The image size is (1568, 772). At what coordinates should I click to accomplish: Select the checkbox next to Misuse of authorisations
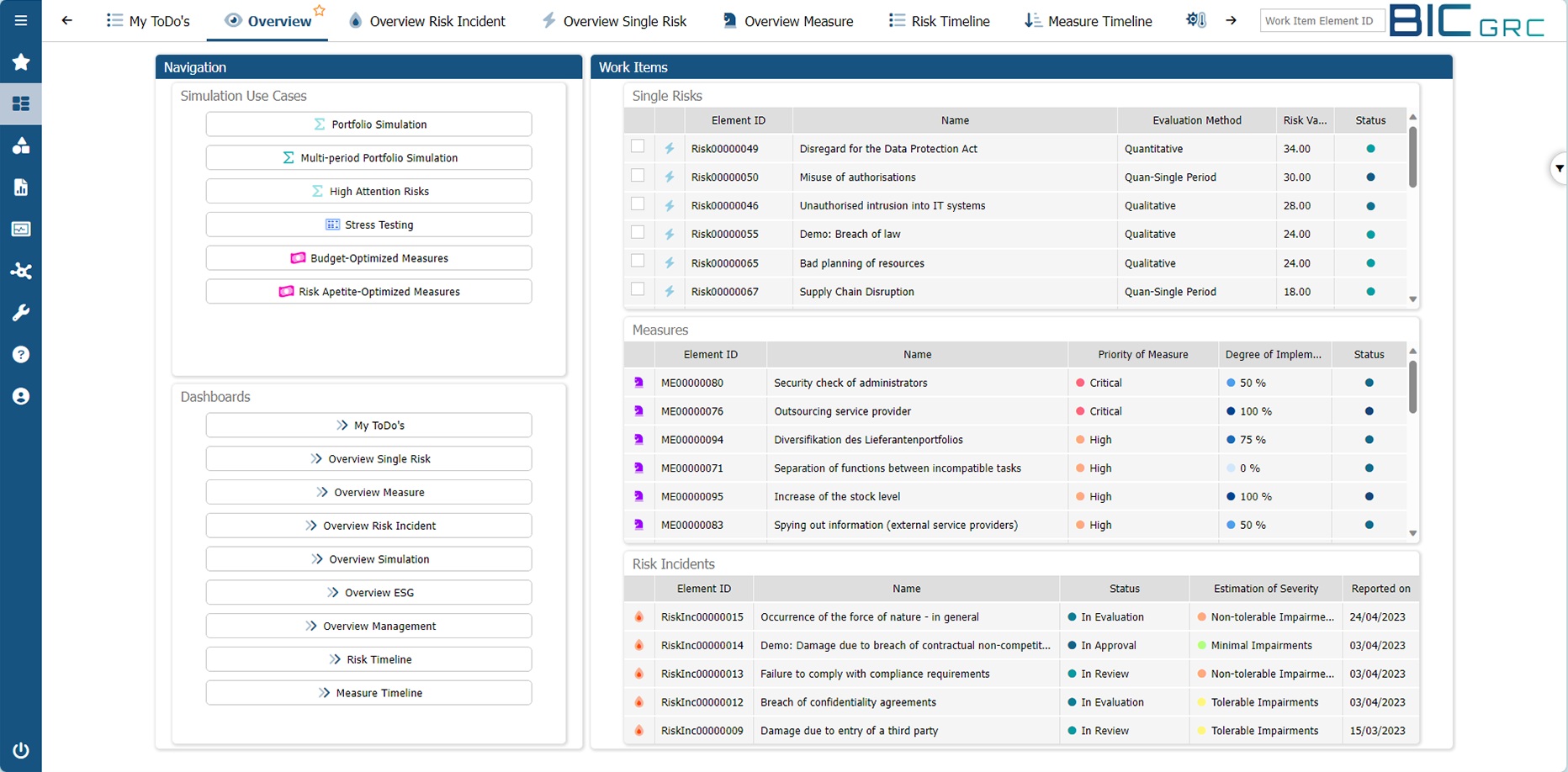[x=638, y=176]
